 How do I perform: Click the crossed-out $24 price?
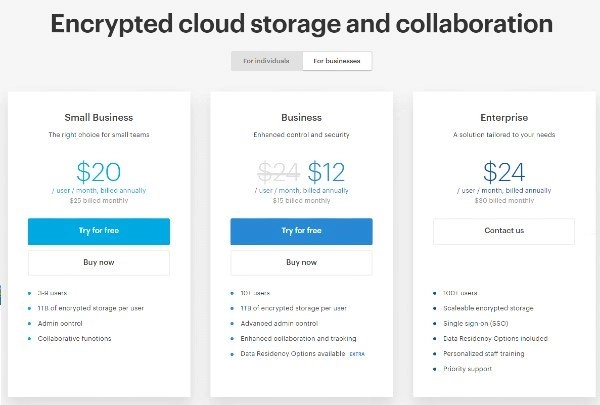[279, 172]
